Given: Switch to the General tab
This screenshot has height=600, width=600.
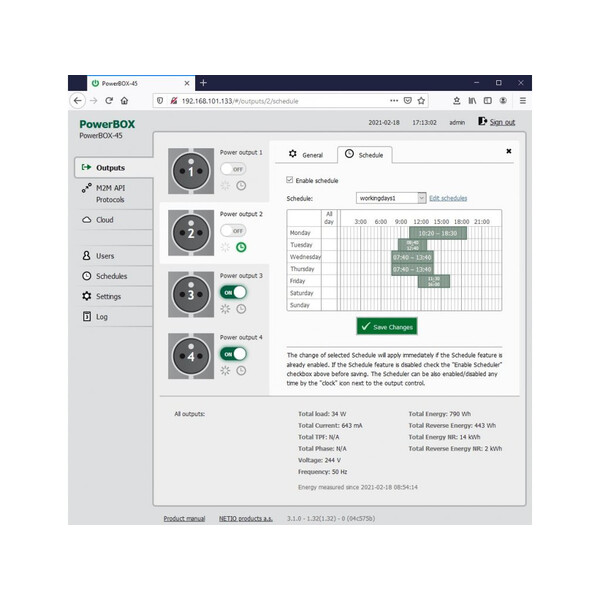Looking at the screenshot, I should [x=305, y=155].
